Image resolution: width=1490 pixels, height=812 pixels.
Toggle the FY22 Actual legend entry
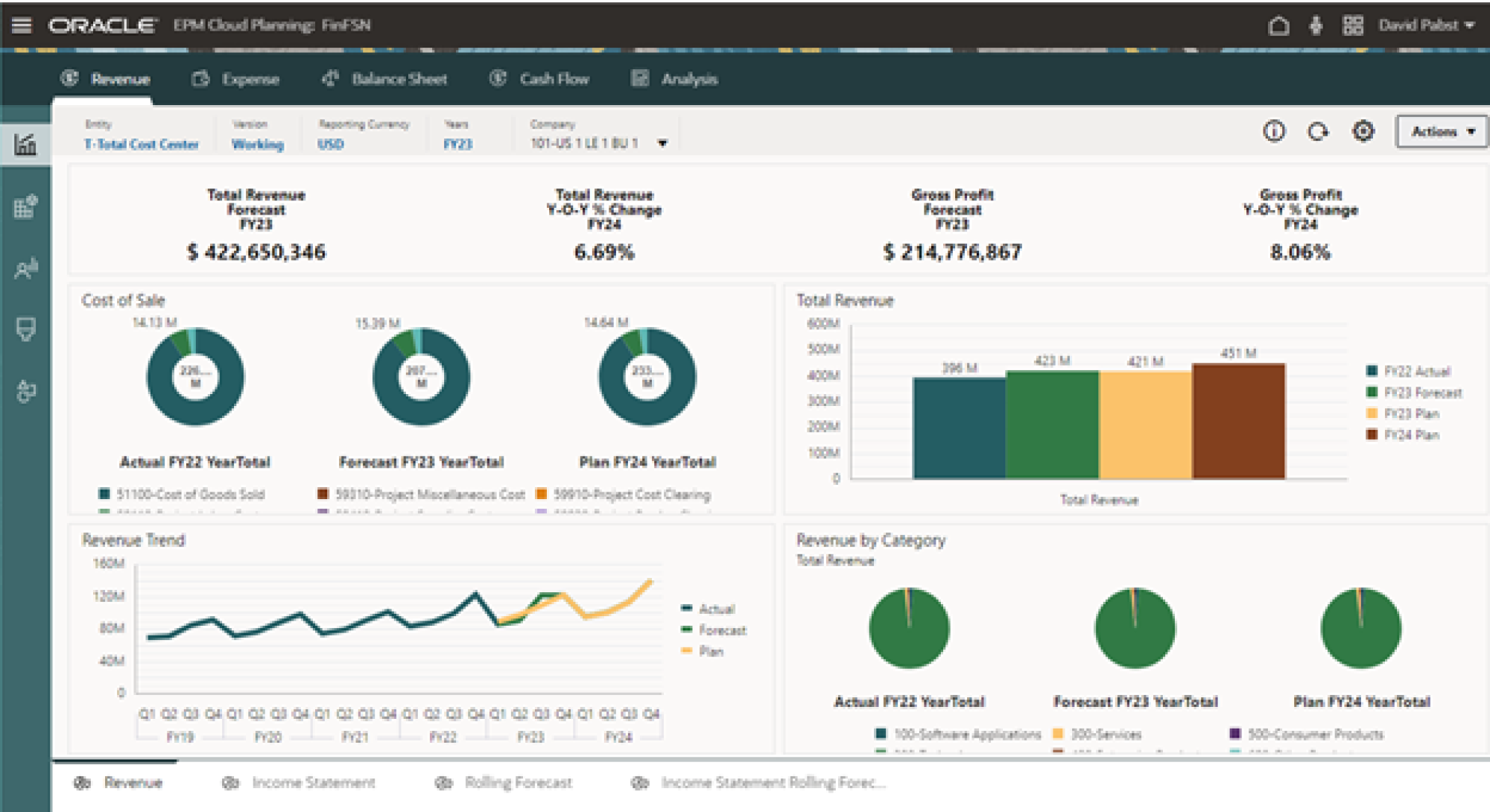(x=1408, y=371)
